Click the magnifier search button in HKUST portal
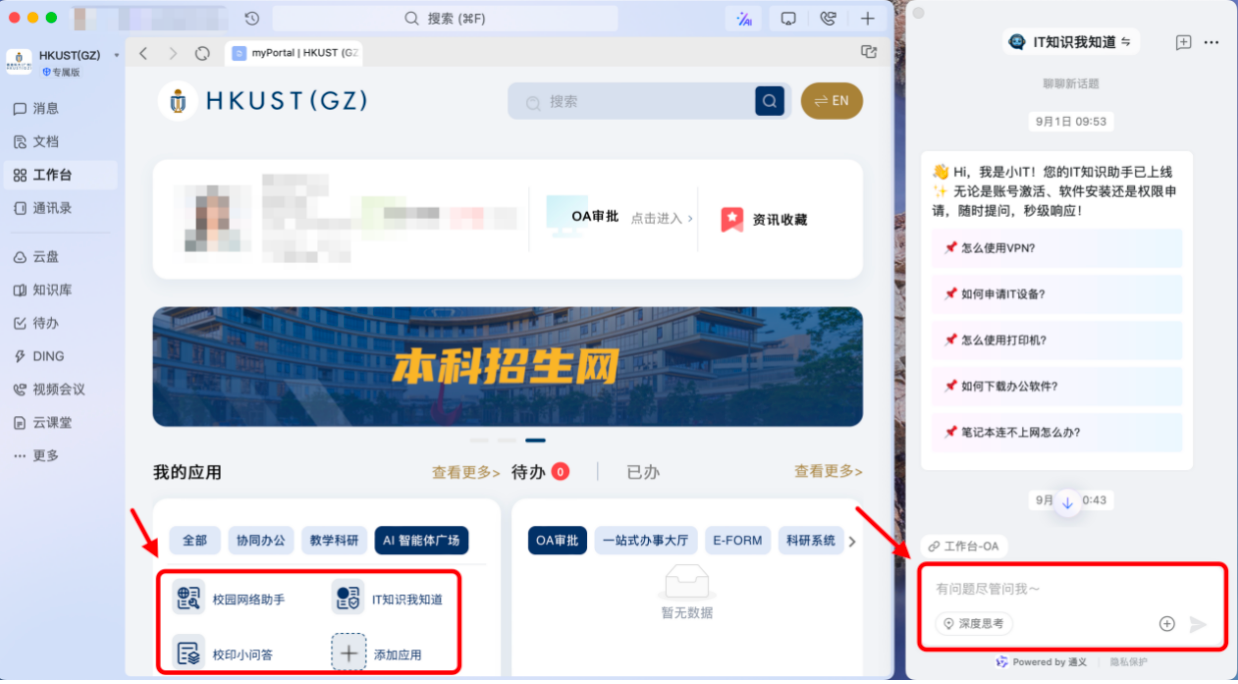 [769, 101]
